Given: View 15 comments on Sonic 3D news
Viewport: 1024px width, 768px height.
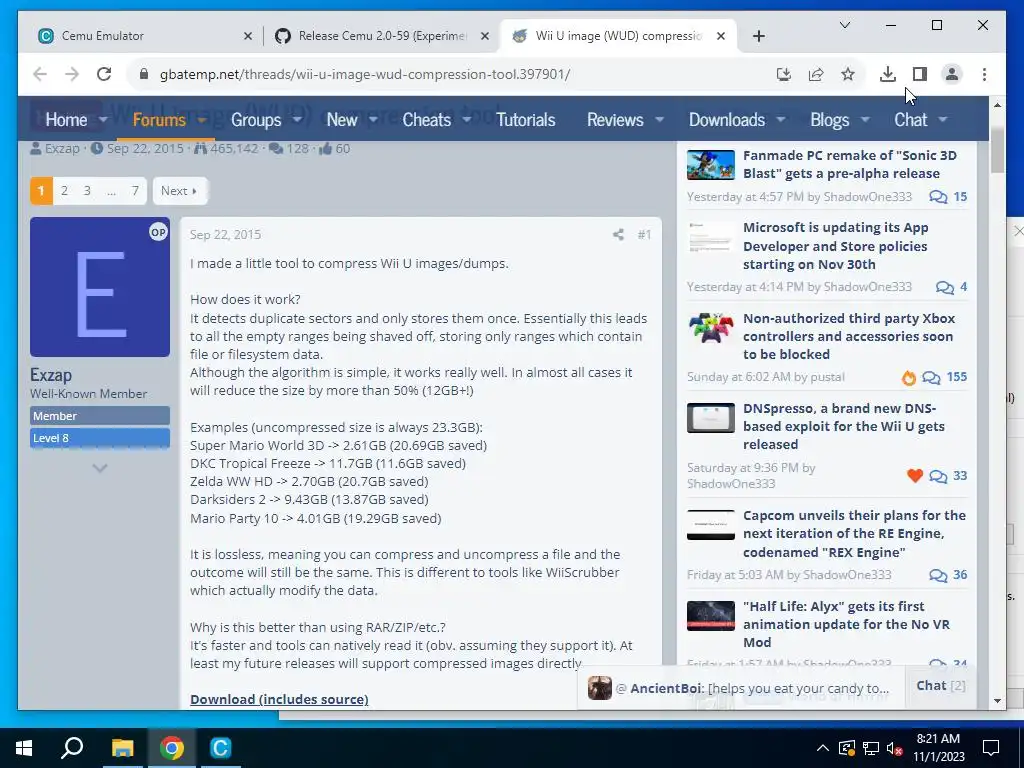Looking at the screenshot, I should point(948,197).
